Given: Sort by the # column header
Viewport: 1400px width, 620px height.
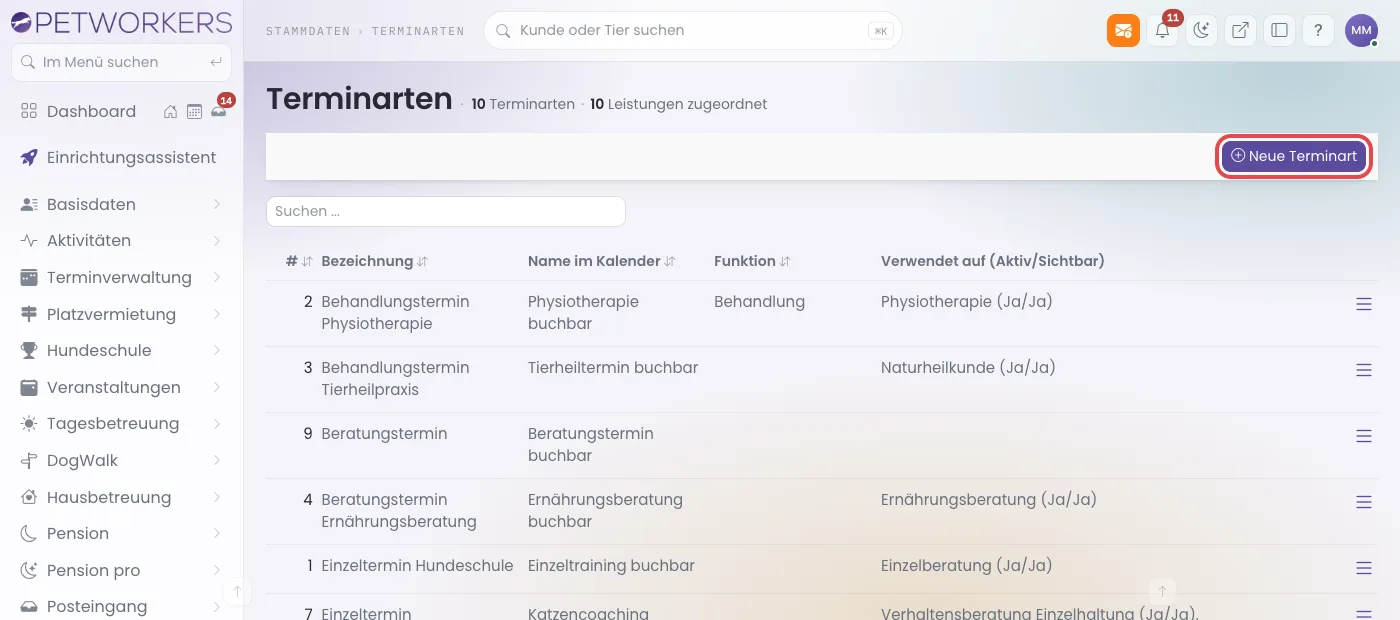Looking at the screenshot, I should 299,261.
